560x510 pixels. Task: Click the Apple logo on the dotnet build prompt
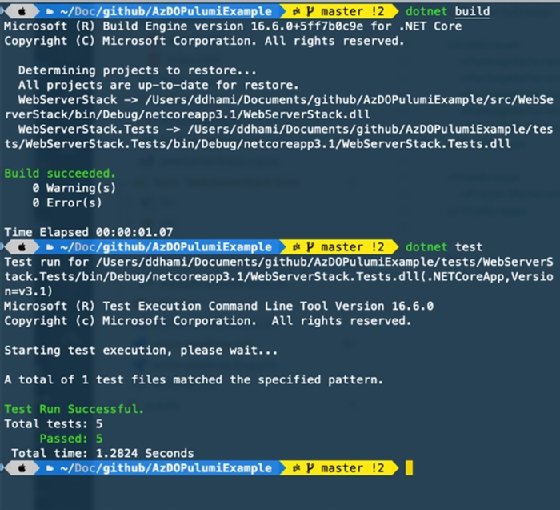(22, 11)
